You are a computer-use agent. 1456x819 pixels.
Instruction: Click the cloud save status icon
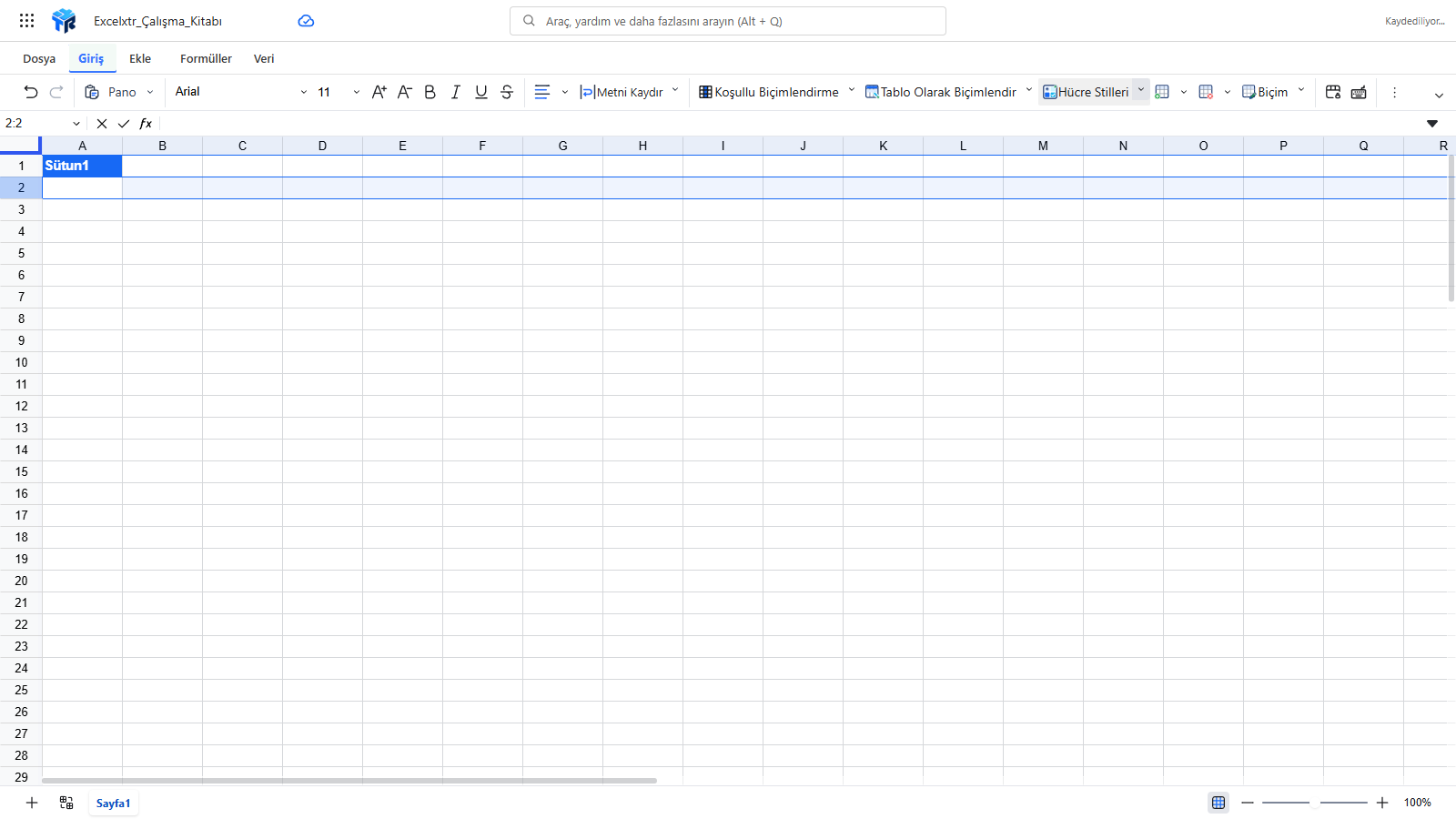(x=306, y=21)
